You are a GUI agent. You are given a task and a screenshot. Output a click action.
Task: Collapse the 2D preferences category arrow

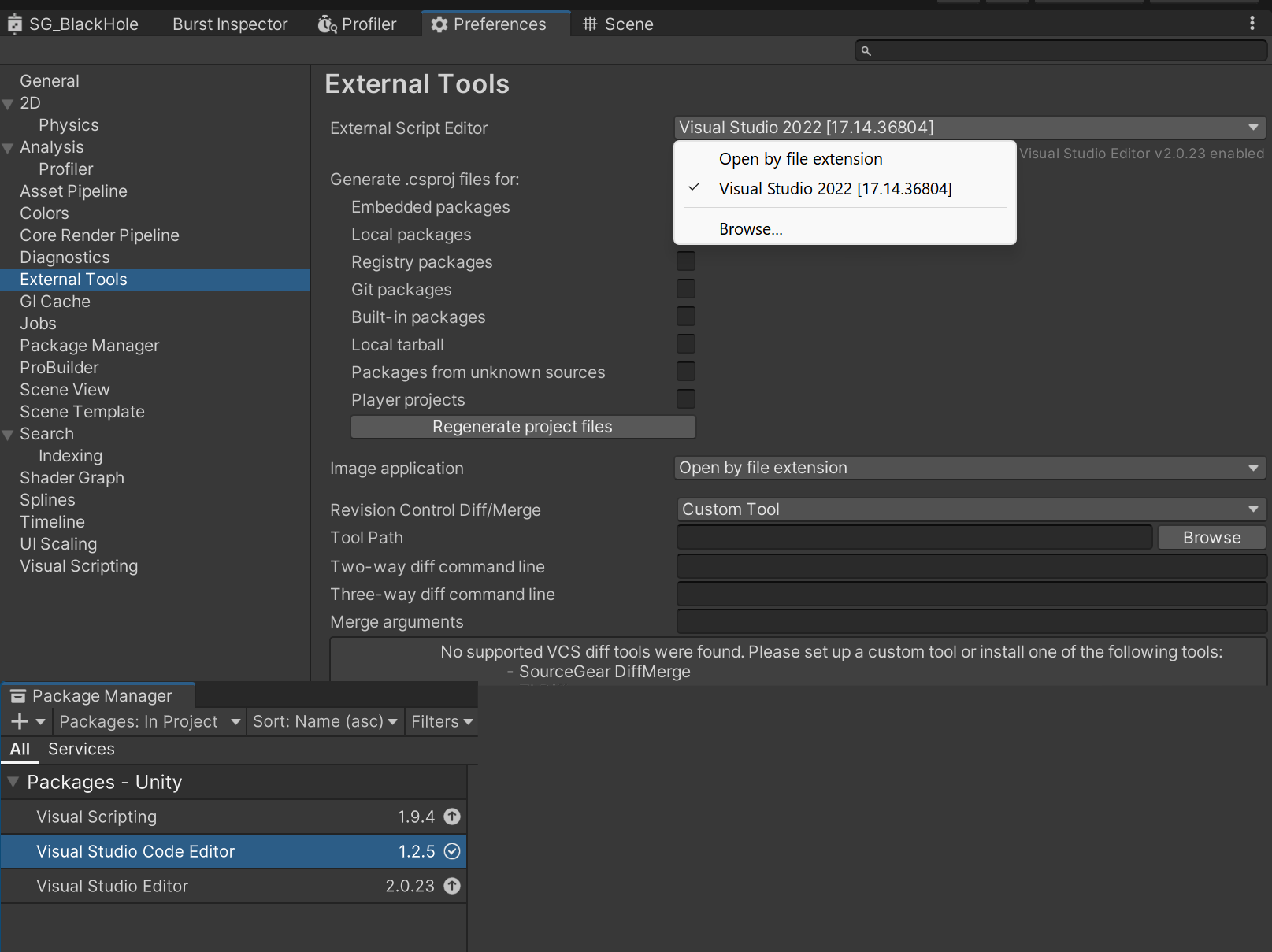click(9, 104)
